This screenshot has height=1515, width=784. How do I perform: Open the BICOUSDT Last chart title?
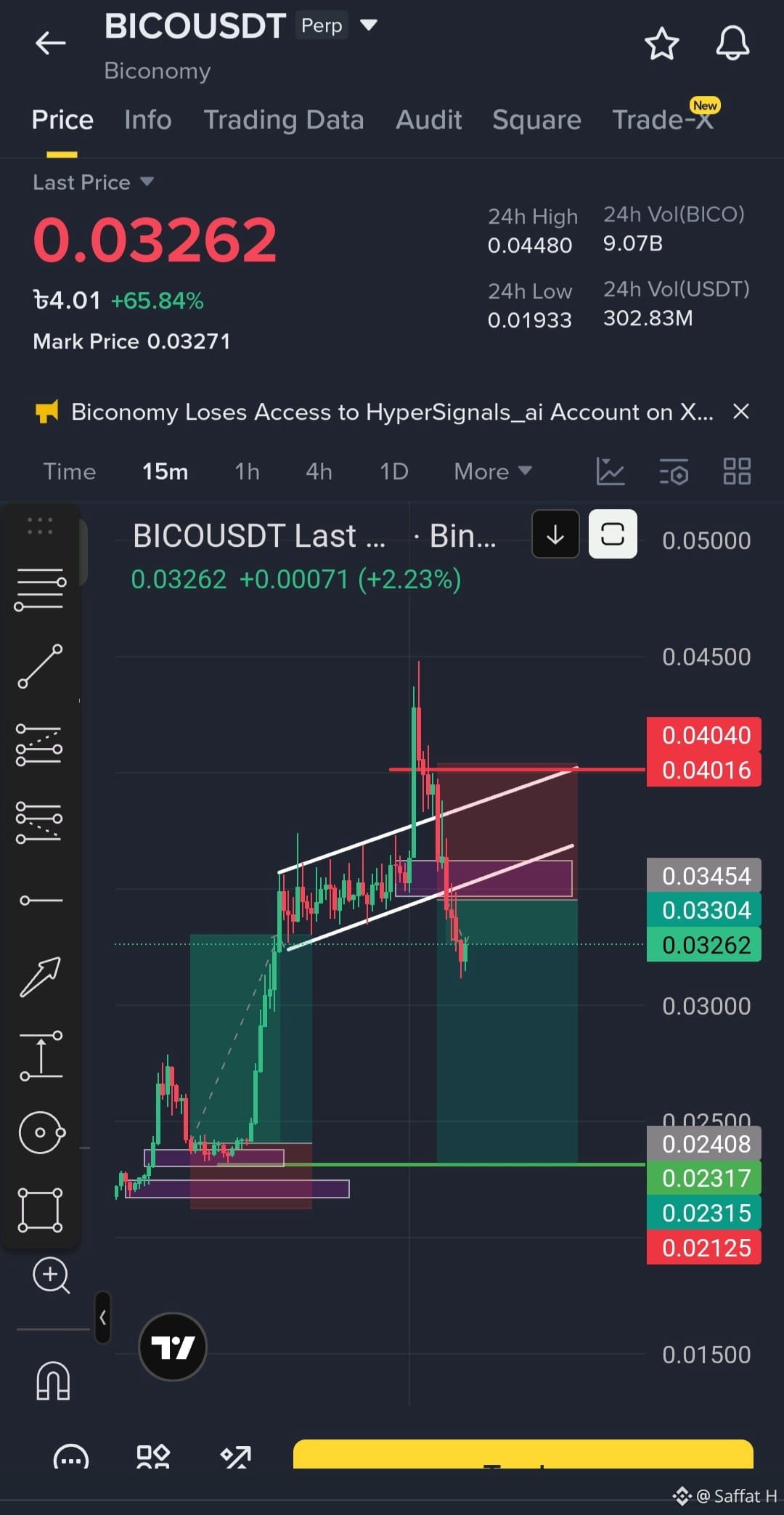(259, 536)
